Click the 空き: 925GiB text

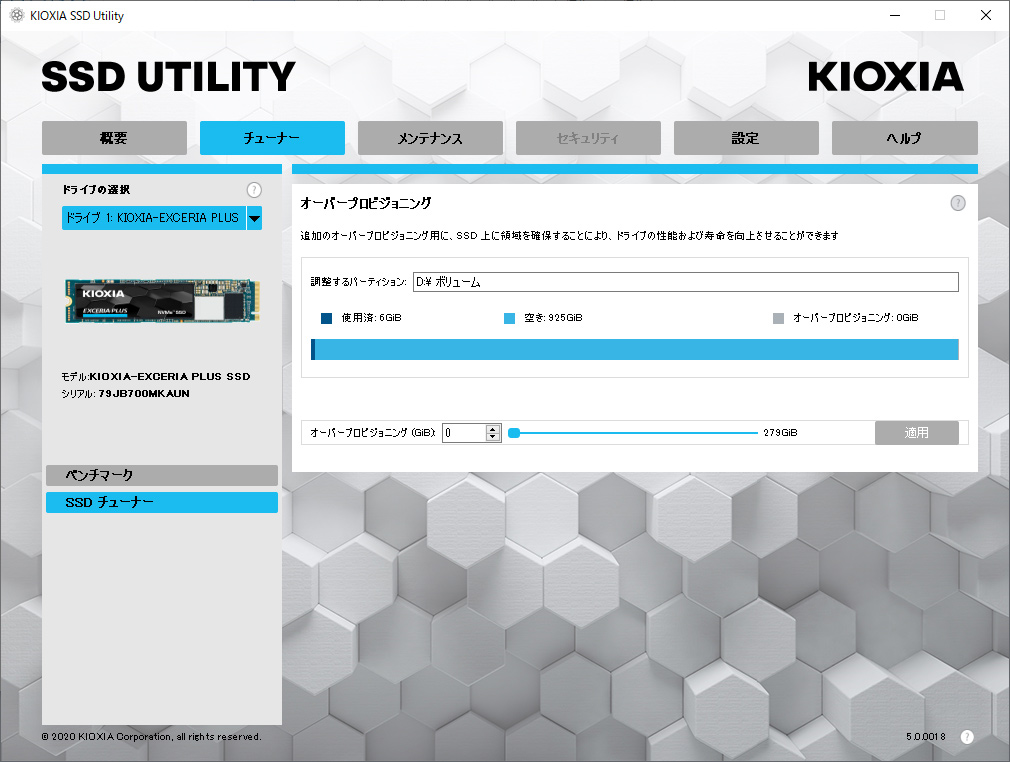pyautogui.click(x=553, y=318)
